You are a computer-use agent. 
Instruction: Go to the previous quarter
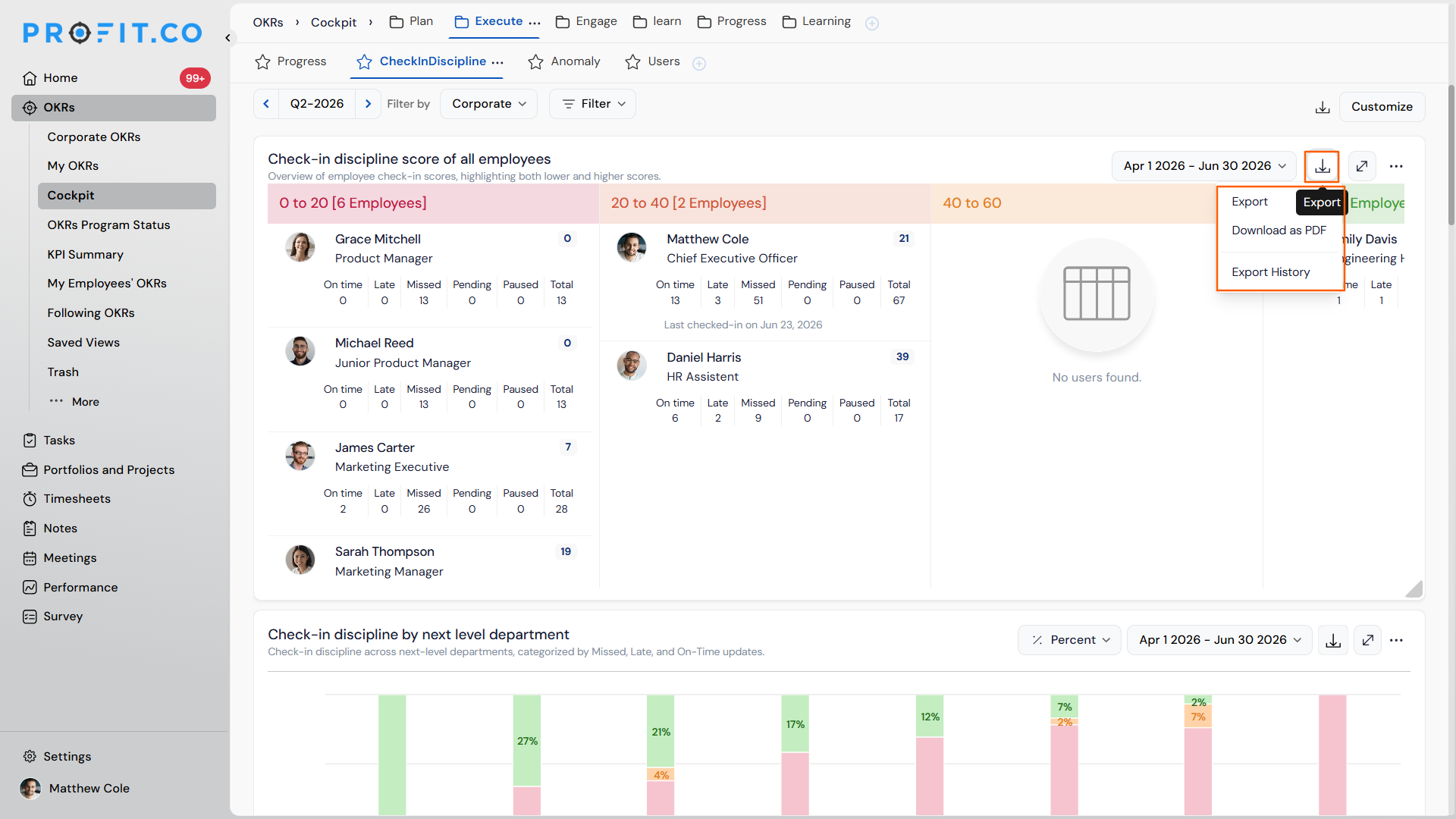click(266, 104)
